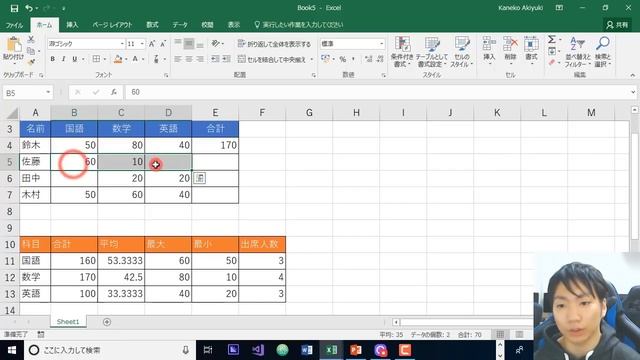
Task: Open the font name dropdown
Action: [122, 44]
